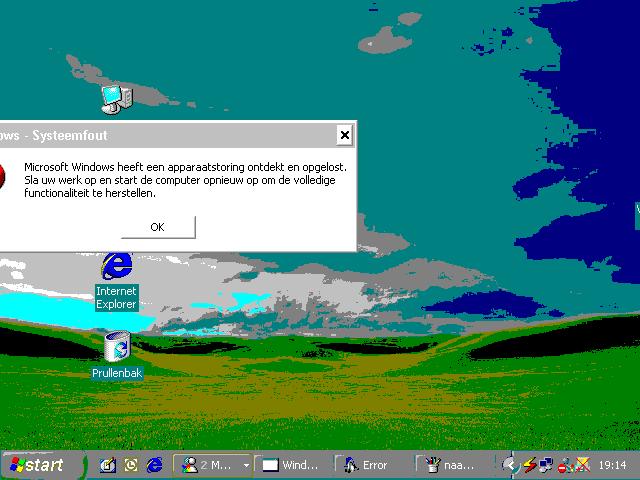640x480 pixels.
Task: Switch to the 'naa...' Paint taskbar window
Action: [454, 465]
